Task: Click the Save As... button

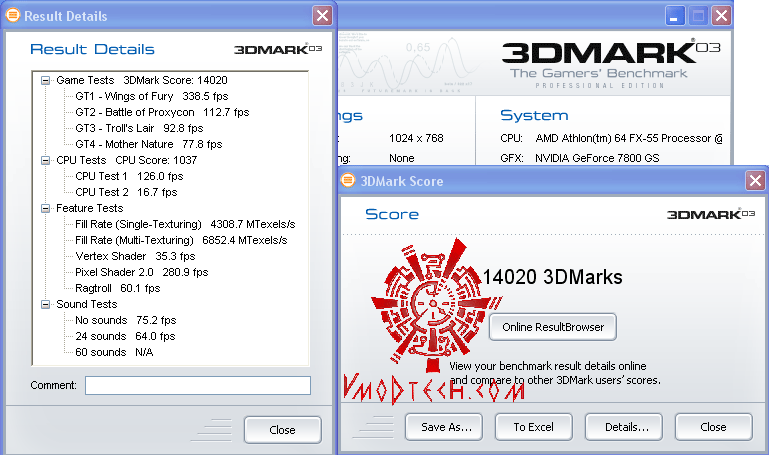Action: click(x=444, y=427)
